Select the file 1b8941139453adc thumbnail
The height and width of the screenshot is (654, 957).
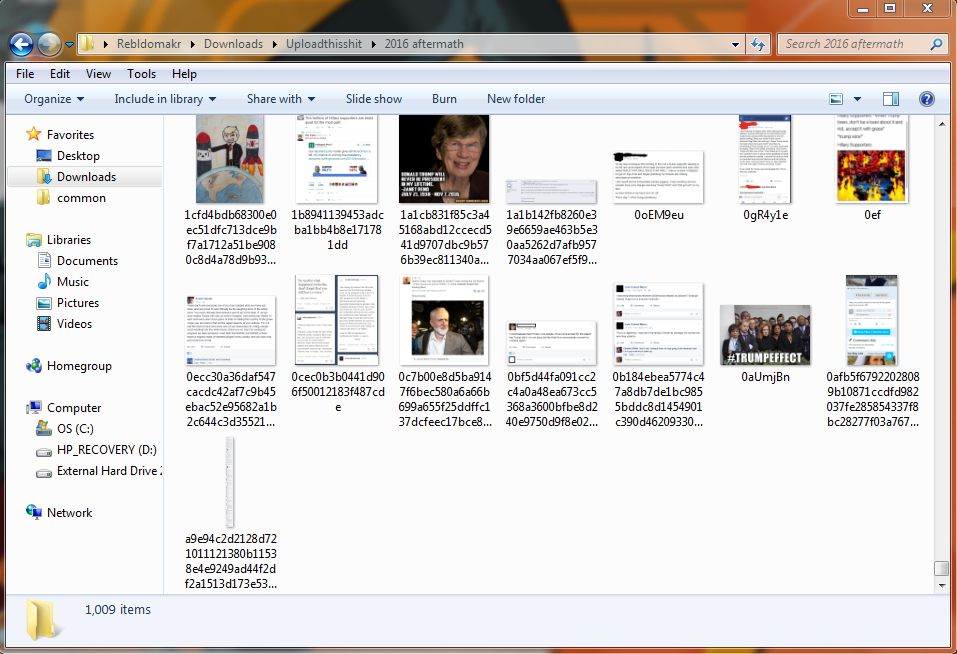click(337, 159)
